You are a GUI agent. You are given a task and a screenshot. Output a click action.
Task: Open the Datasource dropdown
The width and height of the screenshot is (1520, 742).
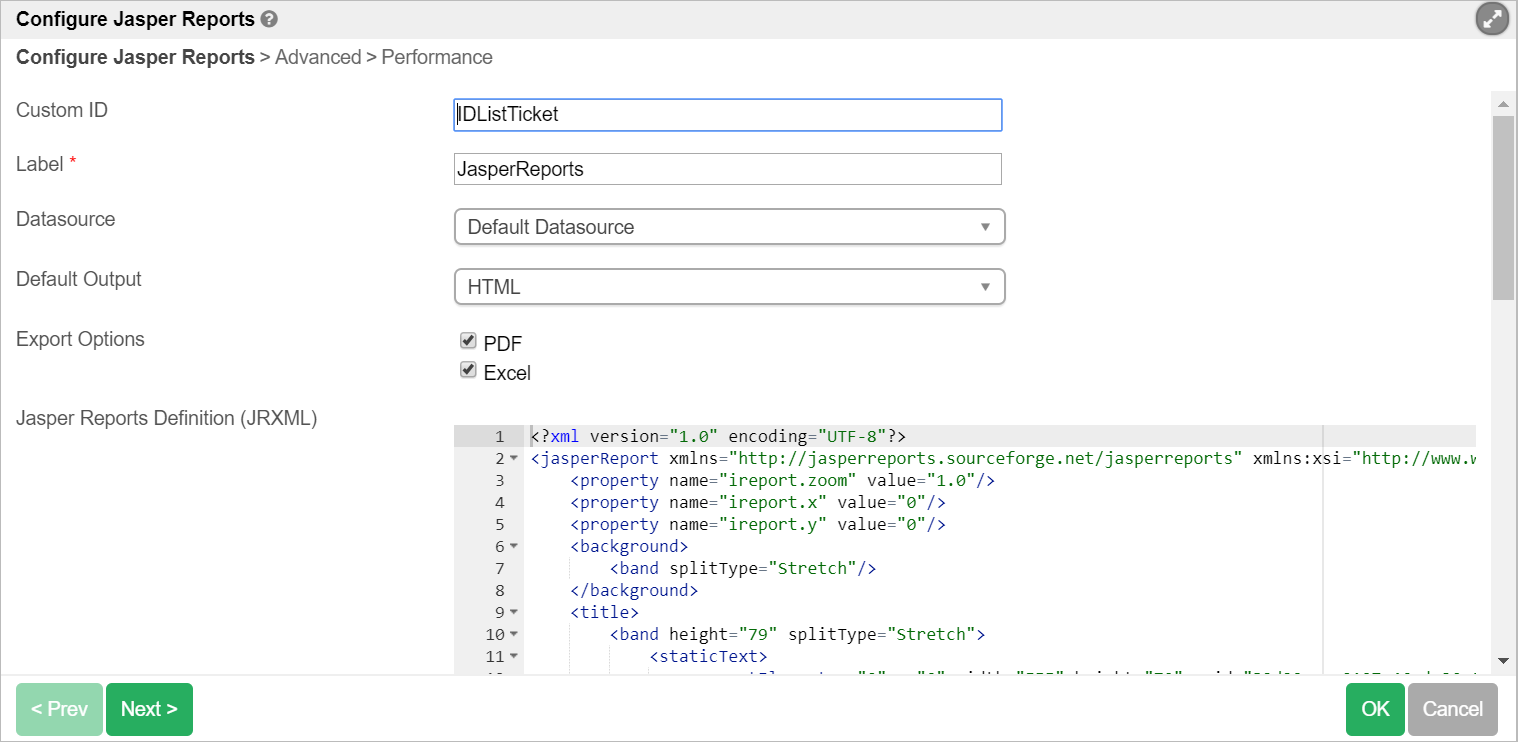(728, 227)
